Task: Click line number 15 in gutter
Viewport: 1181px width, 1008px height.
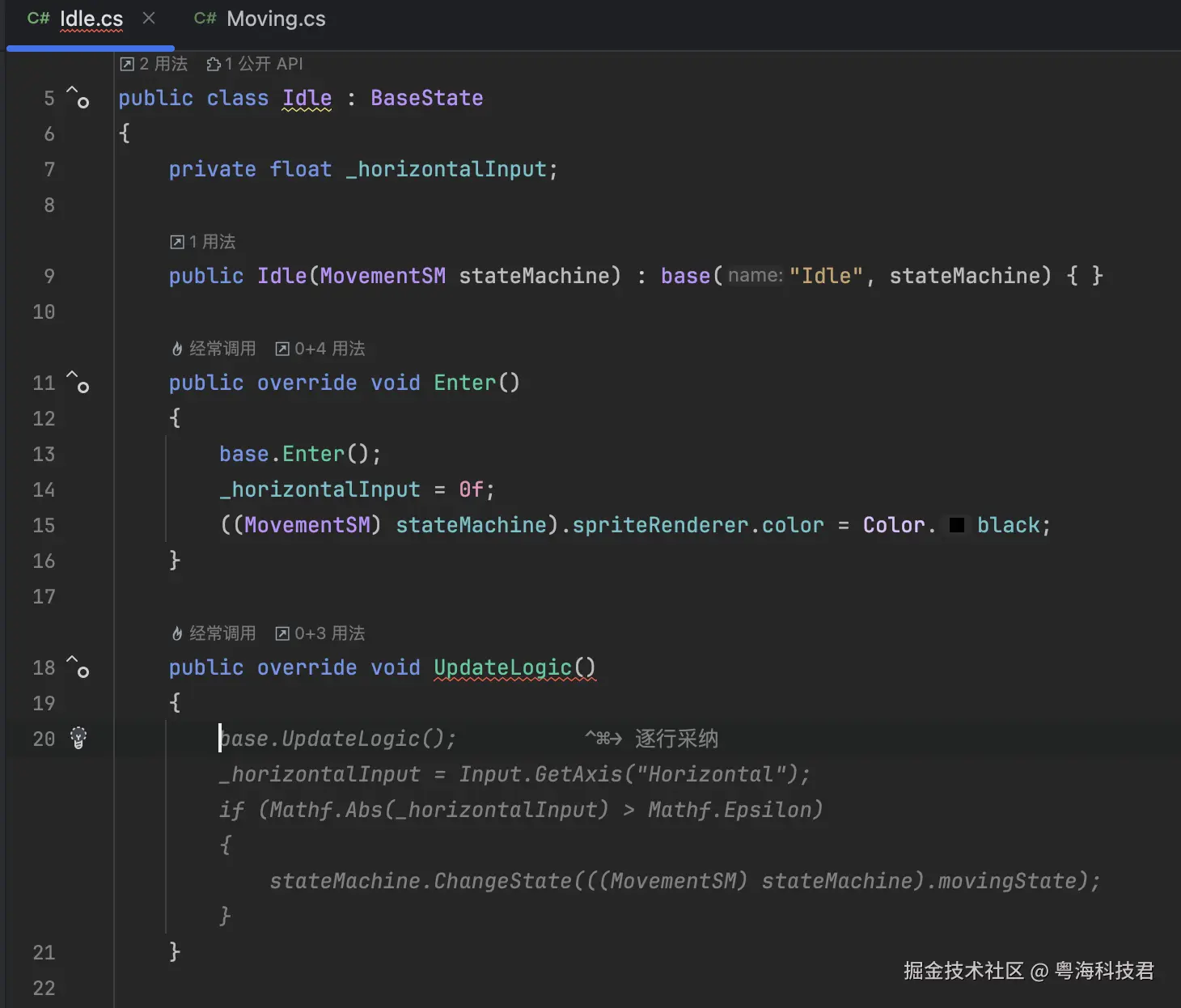Action: 44,525
